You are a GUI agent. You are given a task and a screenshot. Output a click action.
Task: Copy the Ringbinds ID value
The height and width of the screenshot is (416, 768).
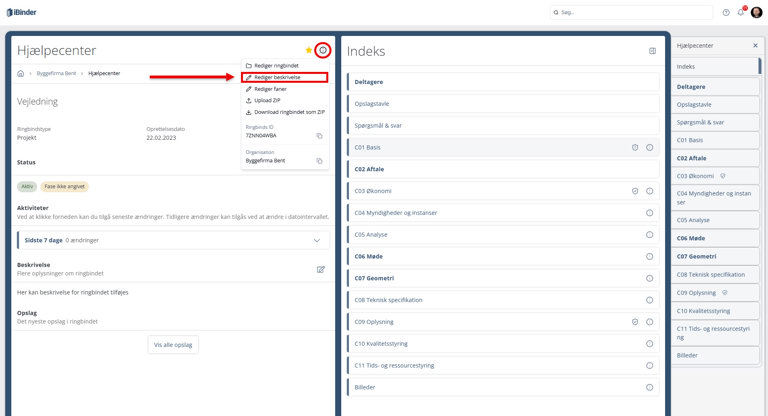[x=319, y=135]
